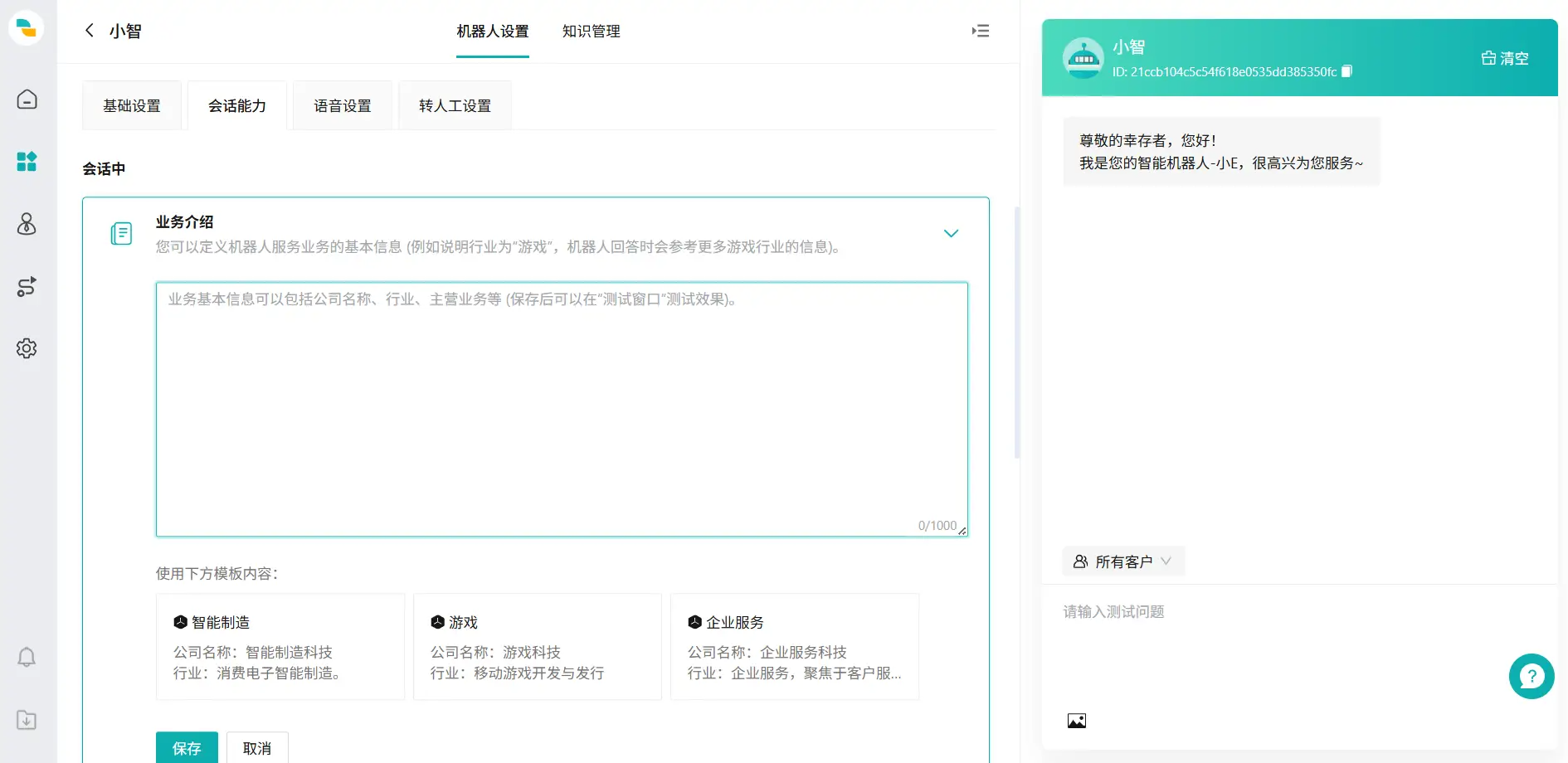The width and height of the screenshot is (1568, 763).
Task: Click the 保存 button
Action: [187, 747]
